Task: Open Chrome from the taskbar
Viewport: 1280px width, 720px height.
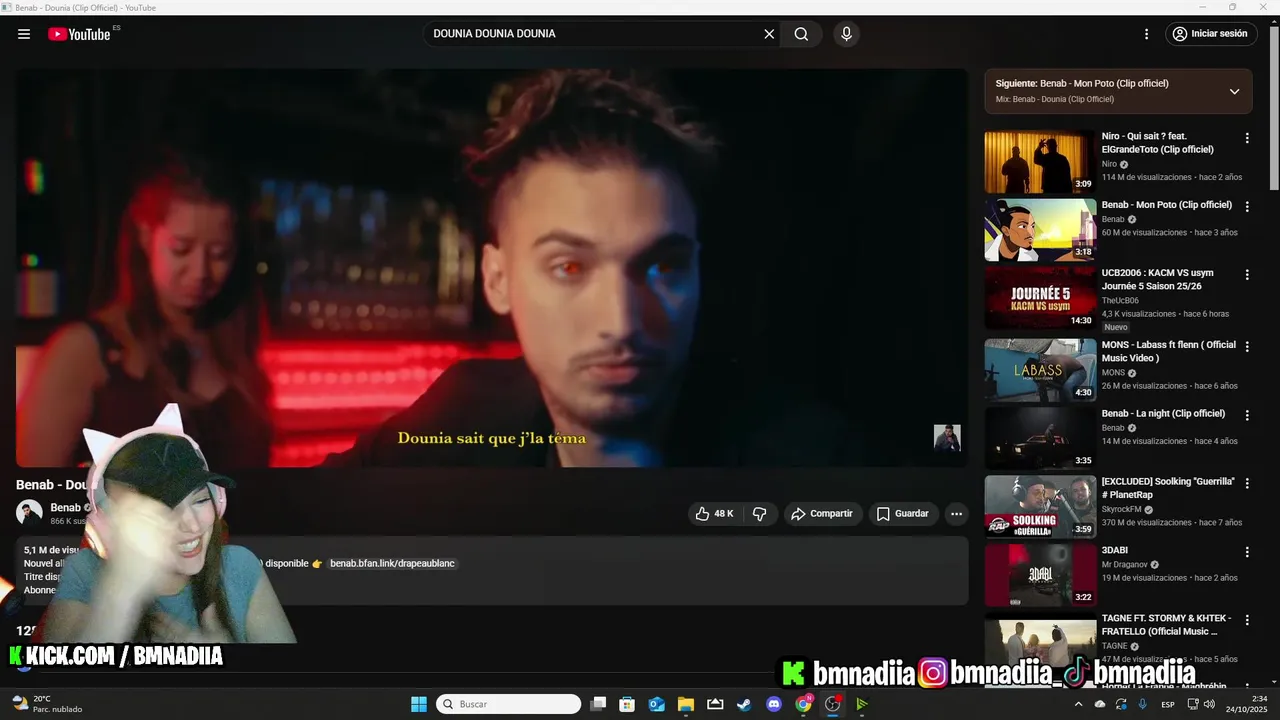Action: pos(803,704)
